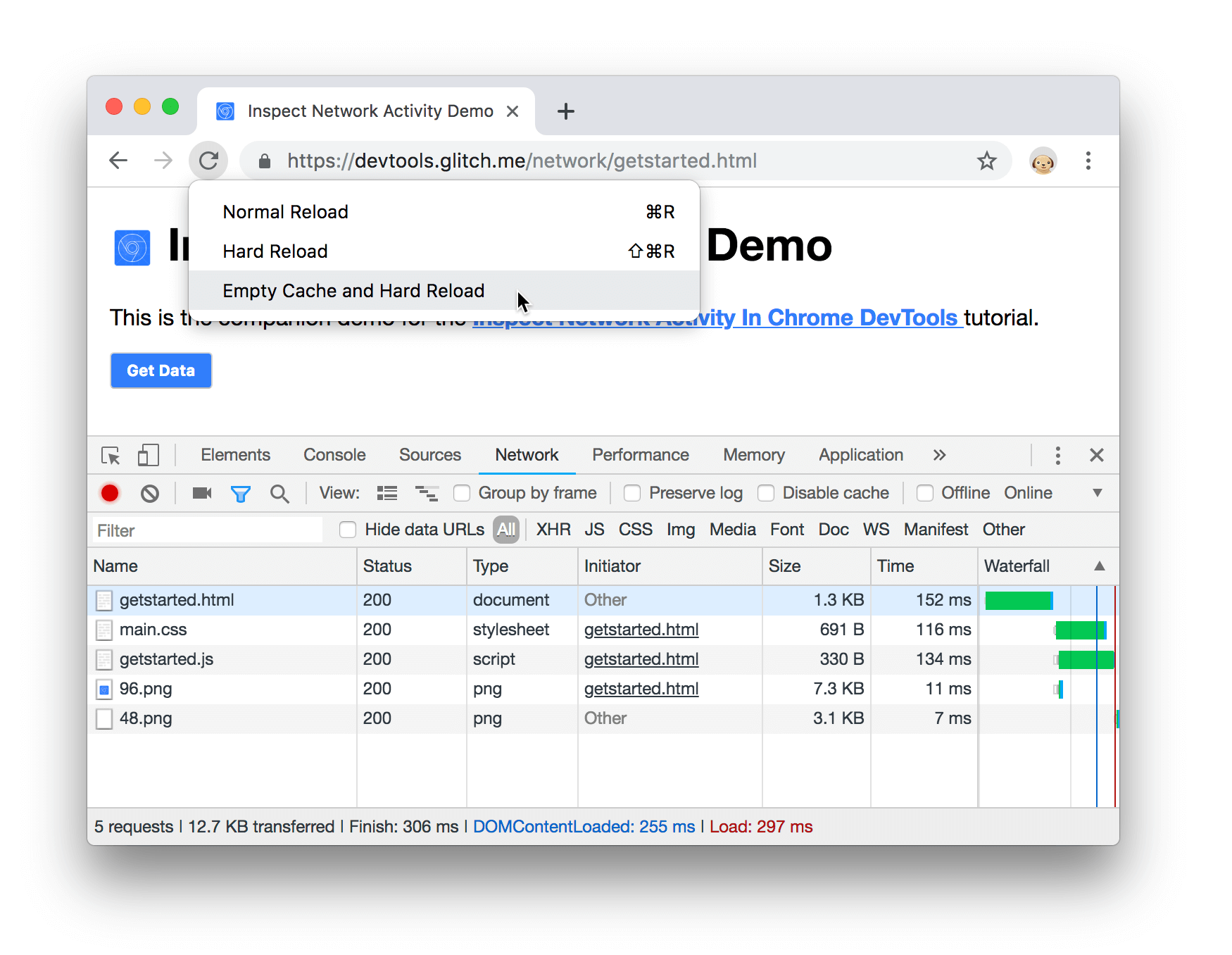Image resolution: width=1232 pixels, height=955 pixels.
Task: Bookmark the page with star icon
Action: click(x=987, y=161)
